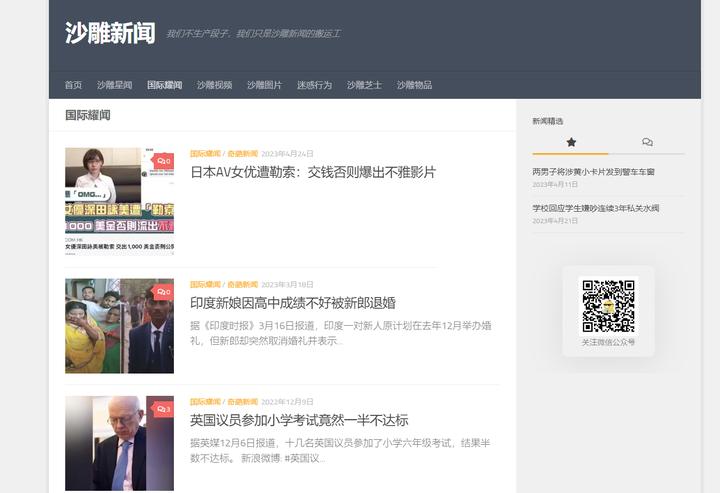
Task: Click 奇葩新闻 tag on 印度新娘 article
Action: click(242, 285)
